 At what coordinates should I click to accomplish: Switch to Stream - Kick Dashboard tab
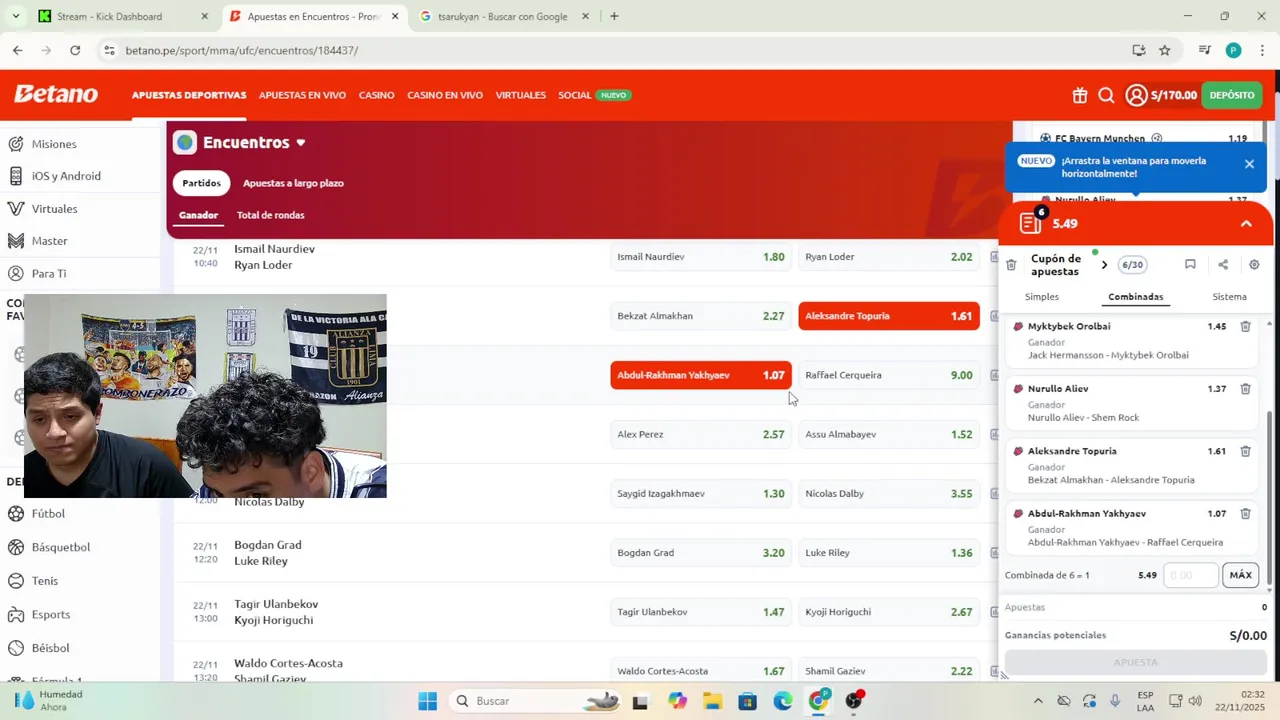click(x=120, y=16)
